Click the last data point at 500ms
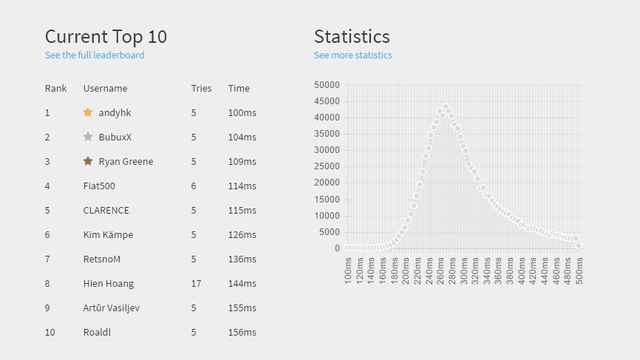Screen dimensions: 640x360 (x=578, y=246)
